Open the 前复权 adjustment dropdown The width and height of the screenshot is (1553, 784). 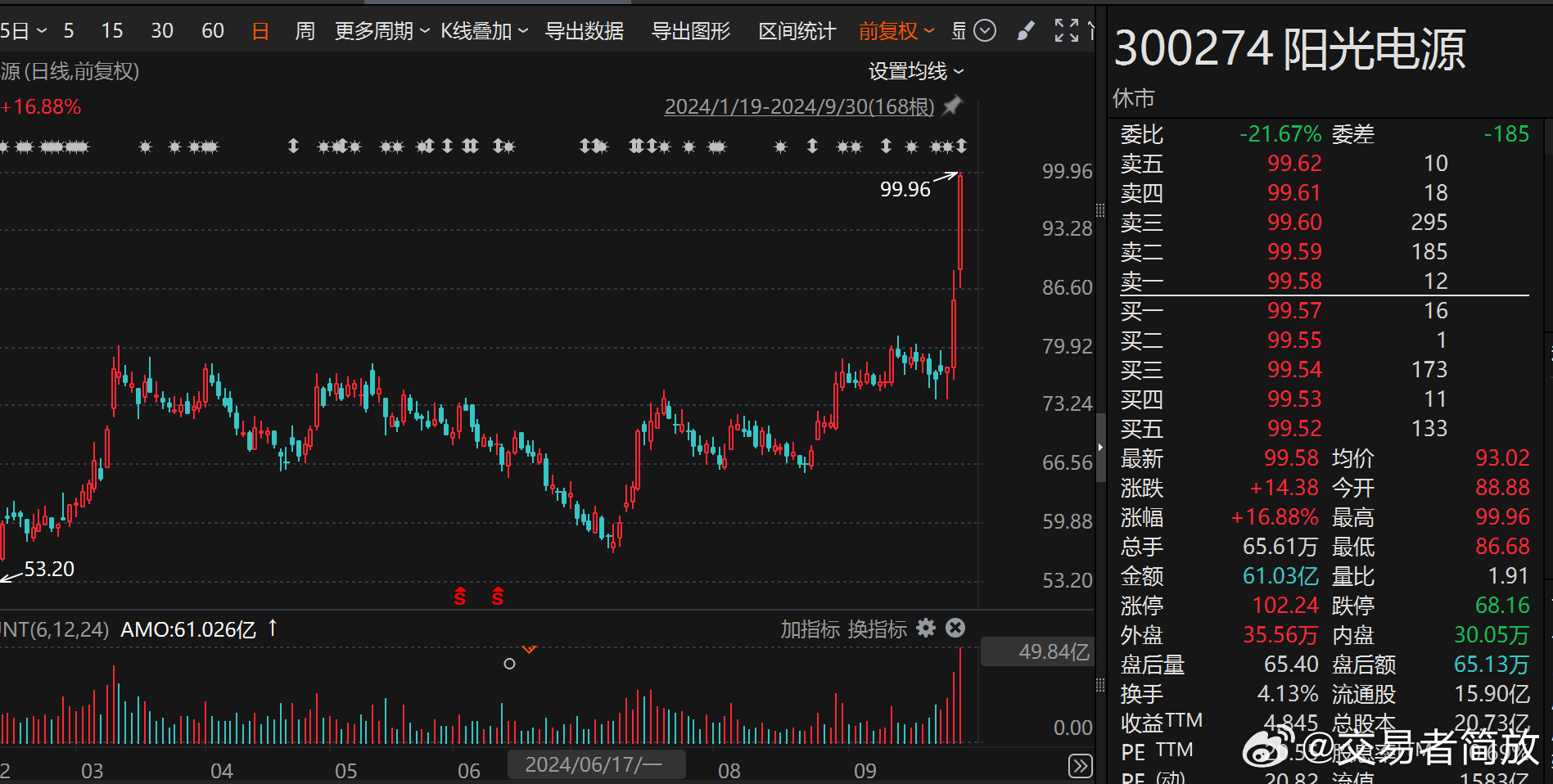pos(896,31)
